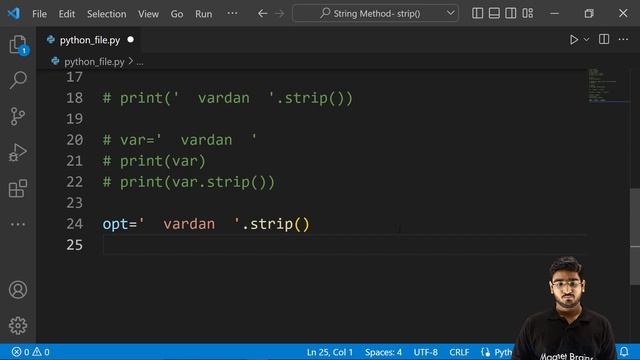Open the File menu

pos(39,14)
